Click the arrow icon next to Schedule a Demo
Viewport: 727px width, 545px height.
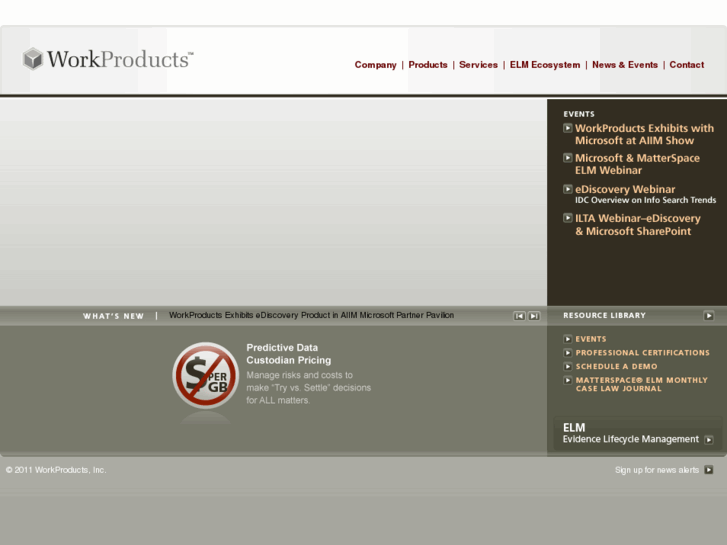[x=568, y=366]
